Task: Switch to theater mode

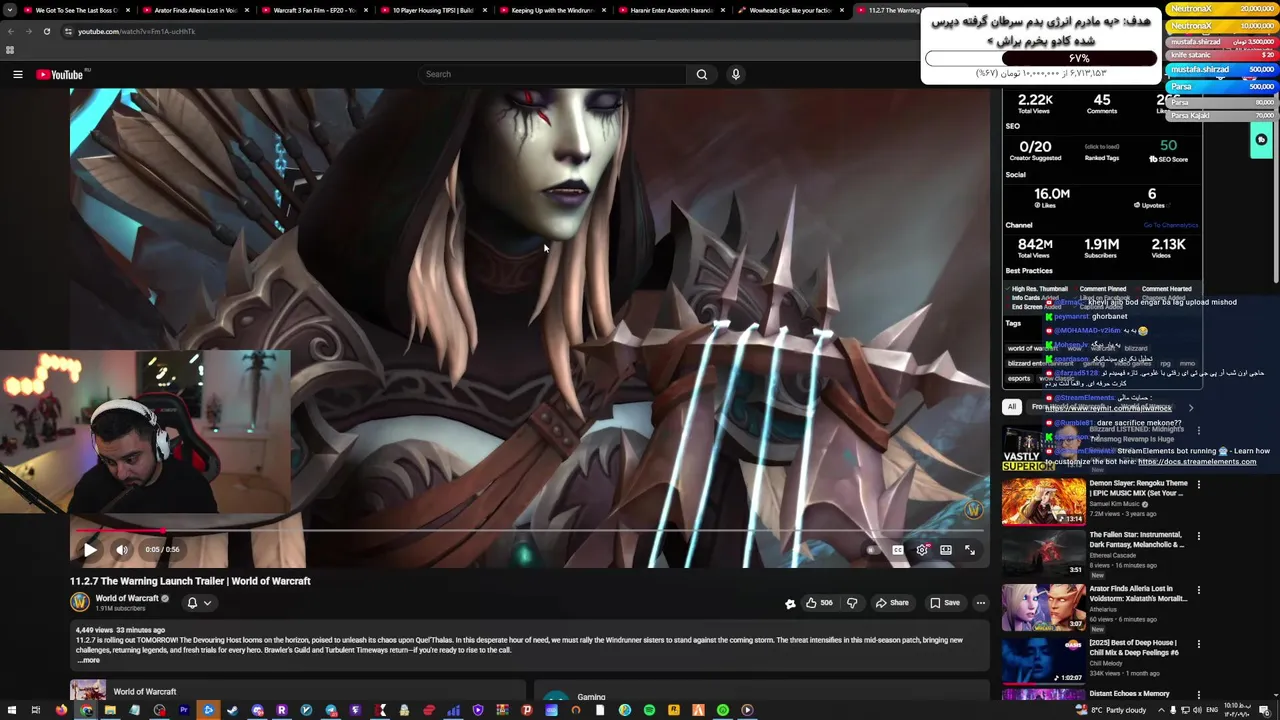Action: 946,550
